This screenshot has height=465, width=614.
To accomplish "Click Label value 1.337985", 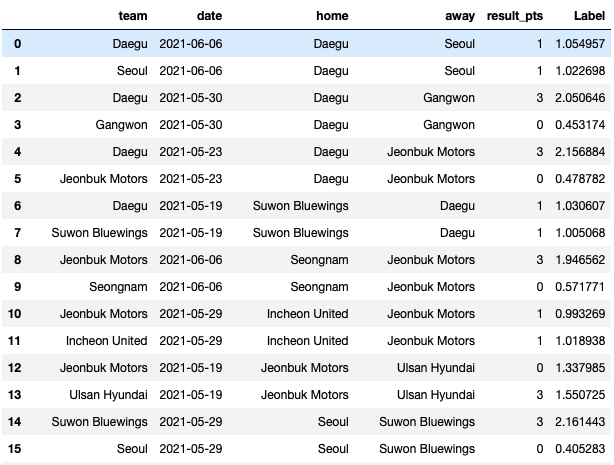I will [x=580, y=368].
